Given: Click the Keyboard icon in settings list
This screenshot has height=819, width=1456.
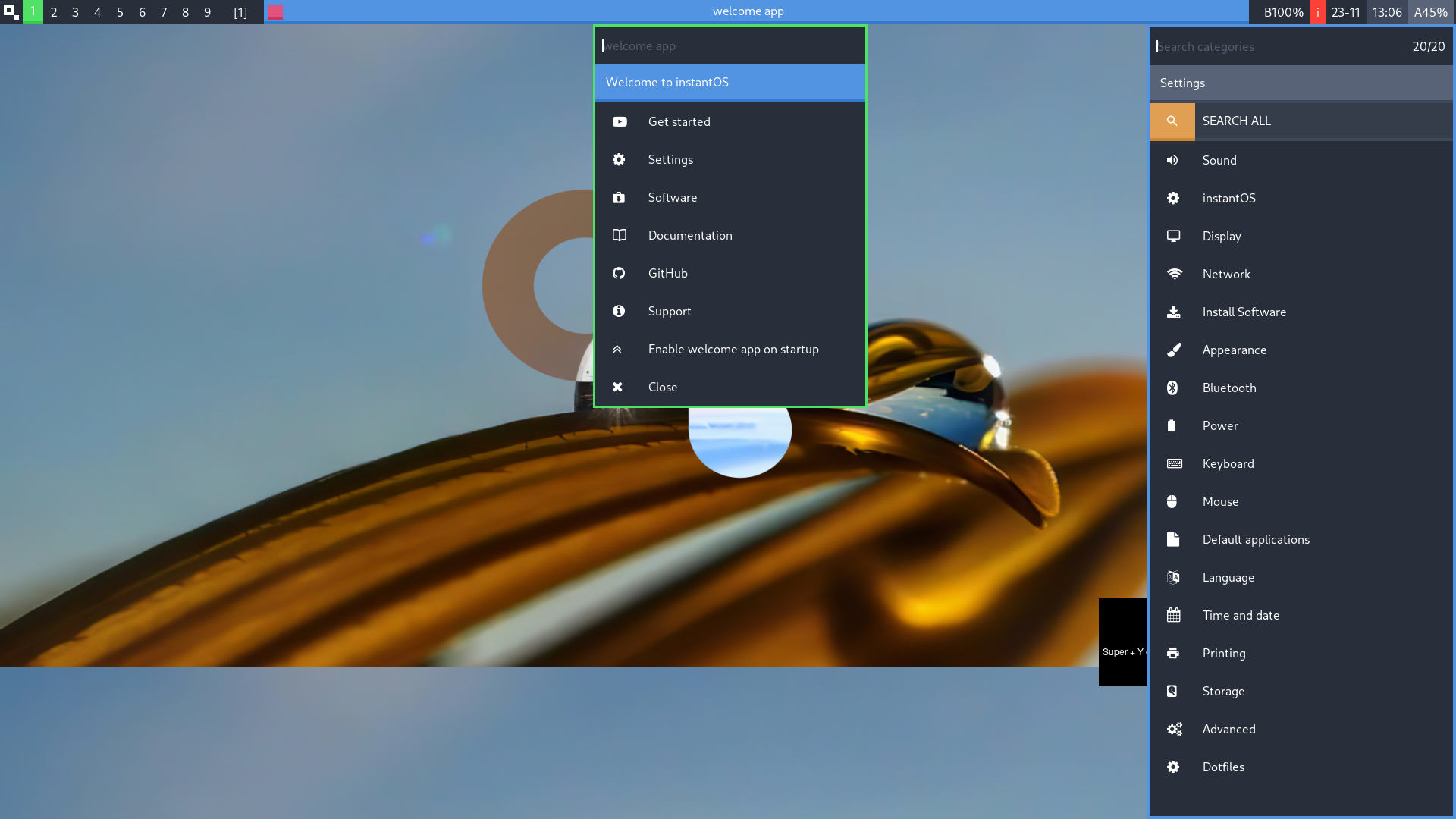Looking at the screenshot, I should click(x=1174, y=463).
